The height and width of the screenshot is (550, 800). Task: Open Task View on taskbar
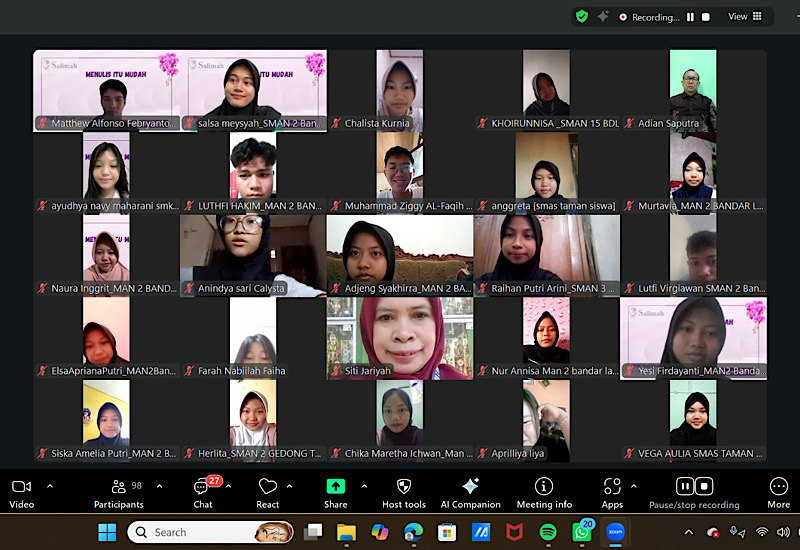(313, 532)
